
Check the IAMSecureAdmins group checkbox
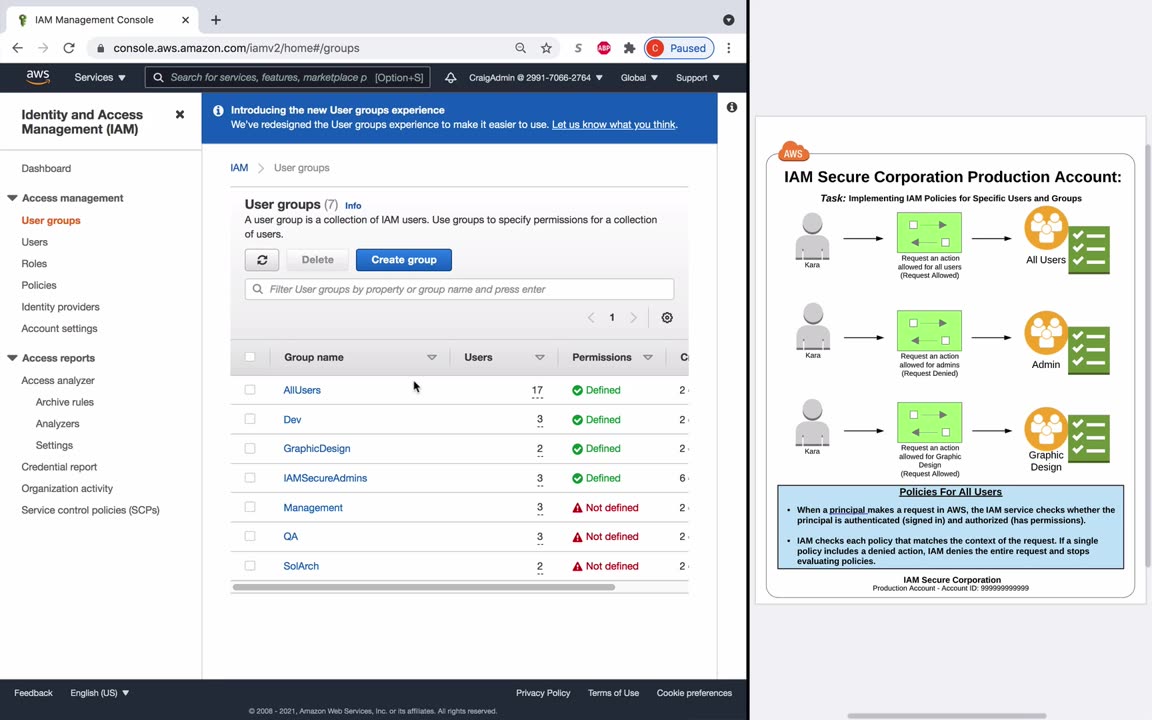tap(250, 478)
